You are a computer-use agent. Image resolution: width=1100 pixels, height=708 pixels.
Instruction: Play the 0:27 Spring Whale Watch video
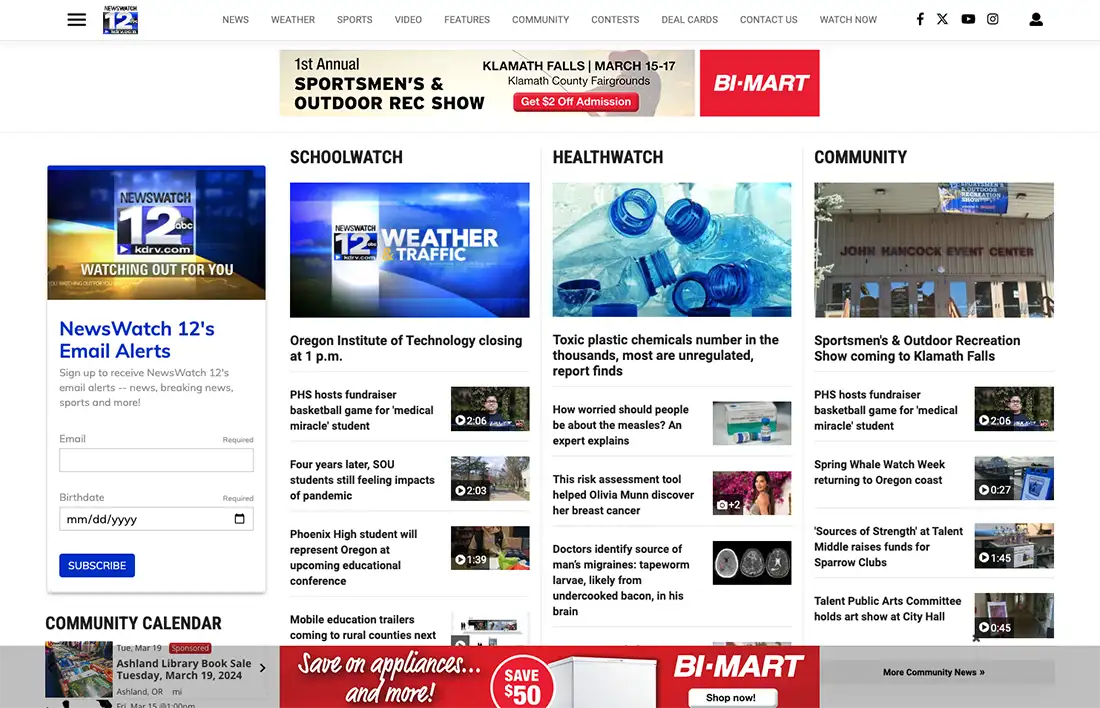(1014, 479)
